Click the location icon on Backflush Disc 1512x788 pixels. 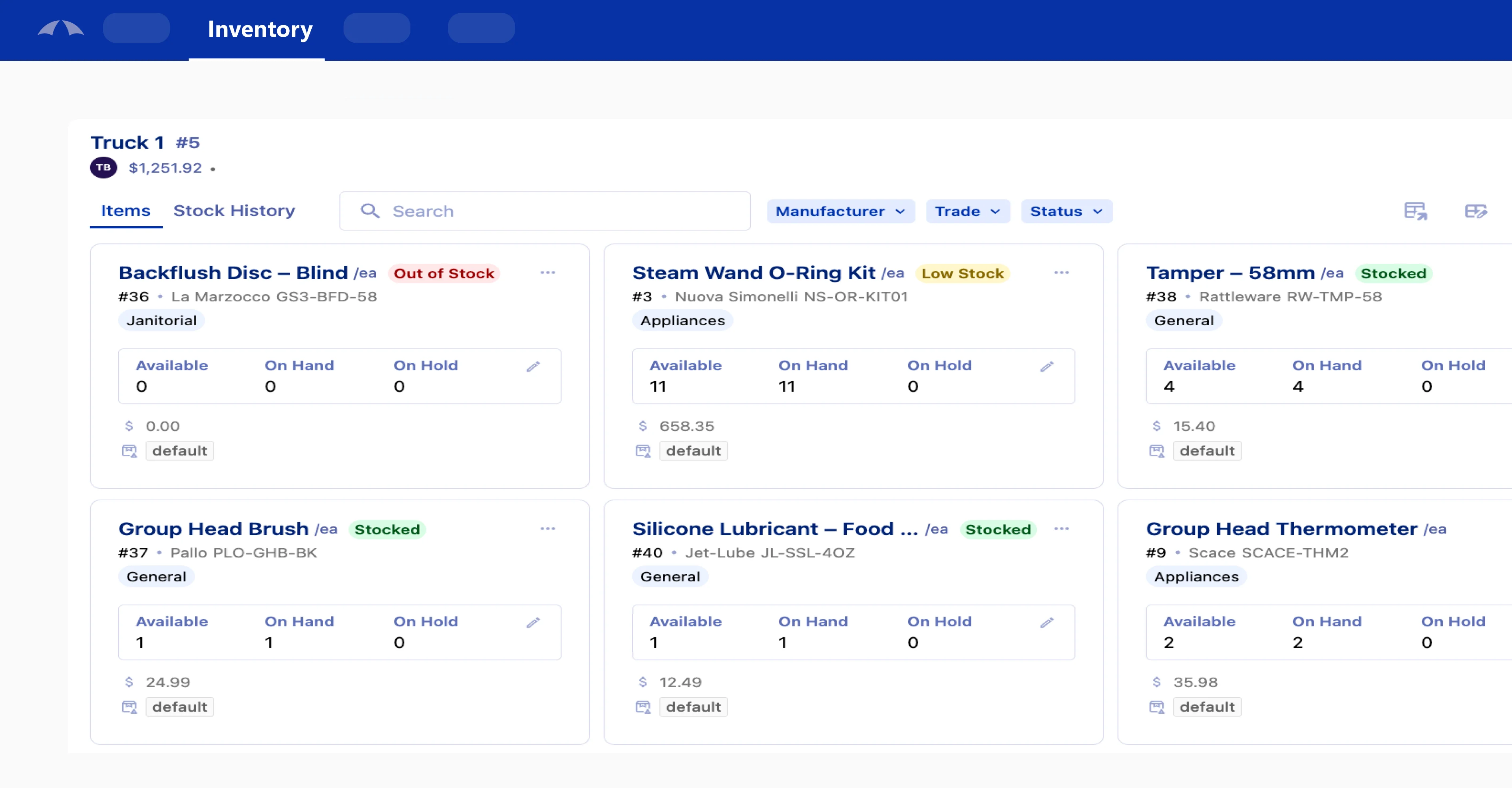[129, 451]
